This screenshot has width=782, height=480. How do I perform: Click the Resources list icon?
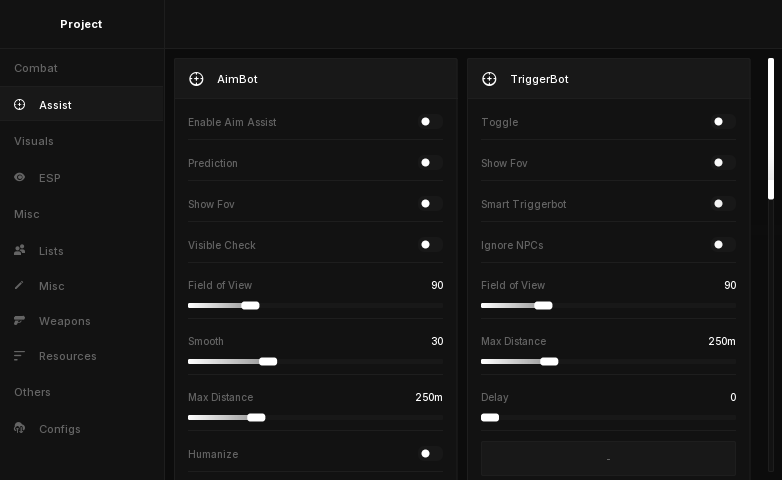pyautogui.click(x=20, y=356)
